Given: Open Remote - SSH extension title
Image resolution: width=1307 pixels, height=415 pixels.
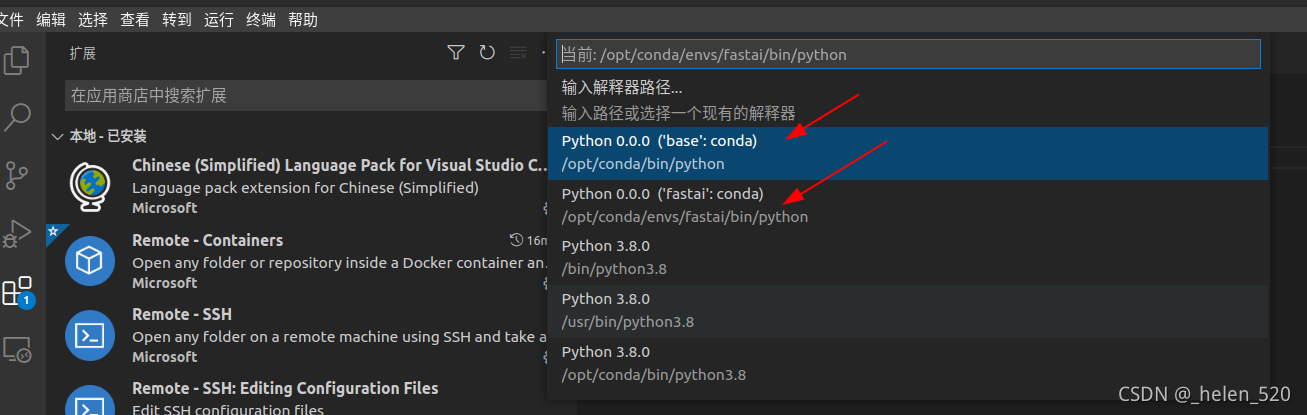Looking at the screenshot, I should point(182,314).
